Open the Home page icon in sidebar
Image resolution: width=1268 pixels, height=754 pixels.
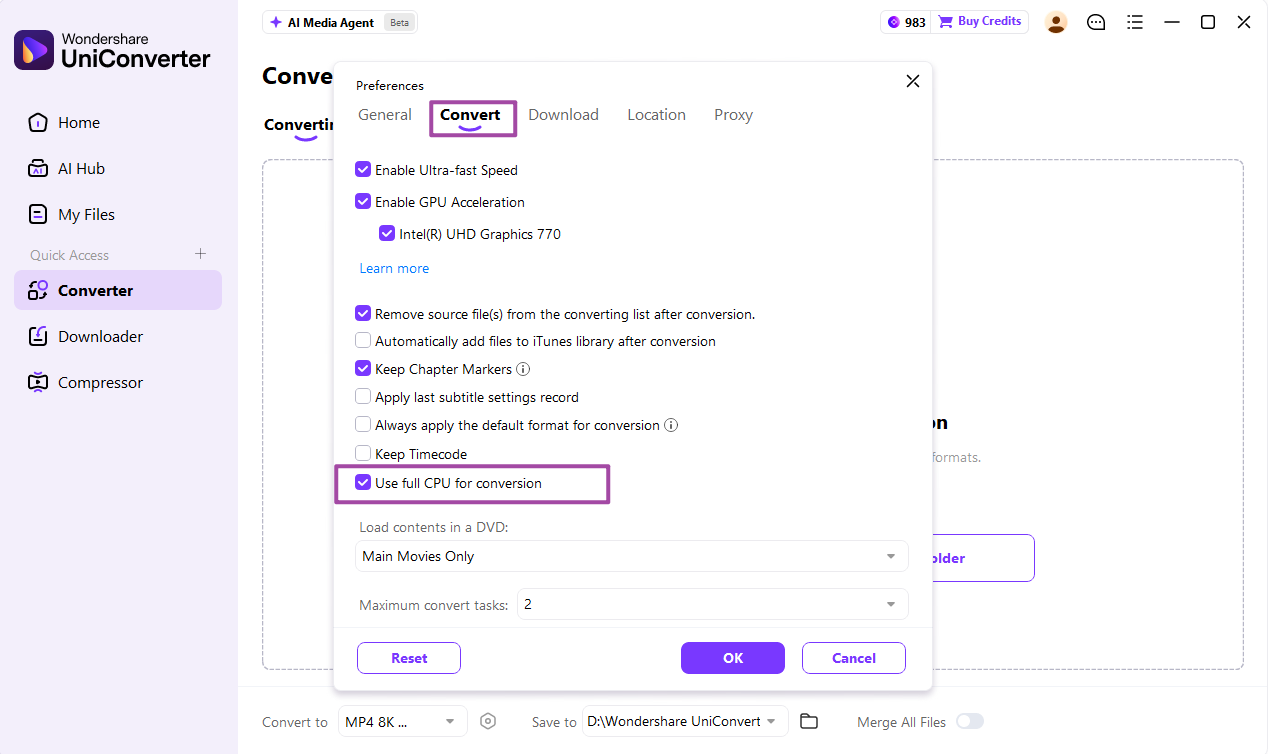[x=38, y=123]
